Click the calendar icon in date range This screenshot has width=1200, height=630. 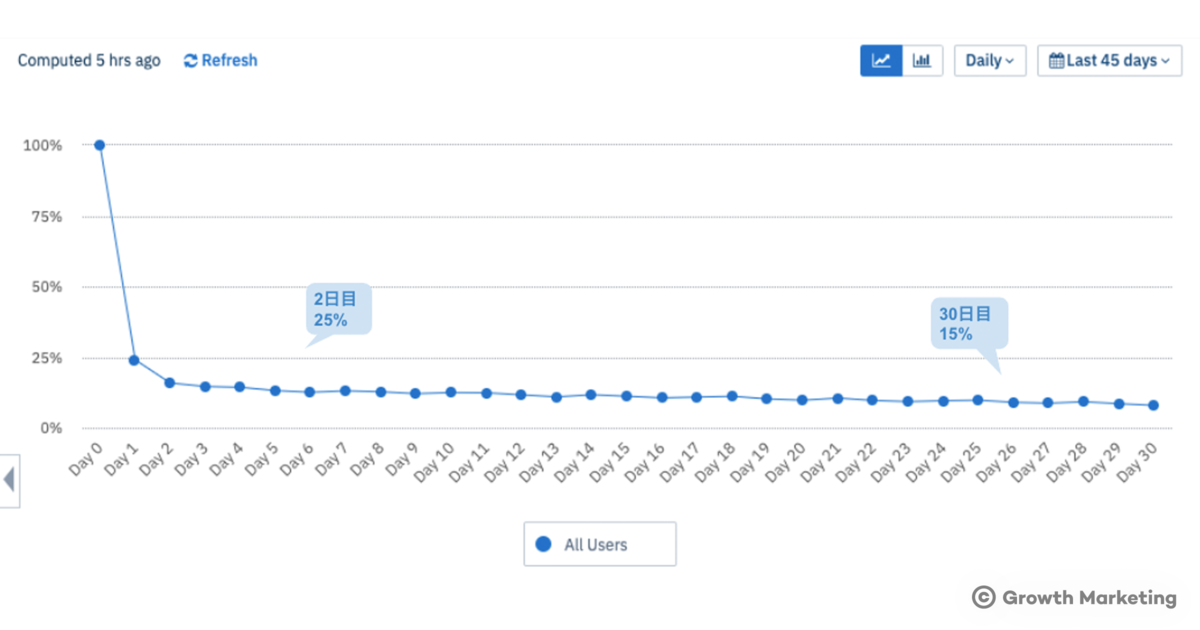1056,60
